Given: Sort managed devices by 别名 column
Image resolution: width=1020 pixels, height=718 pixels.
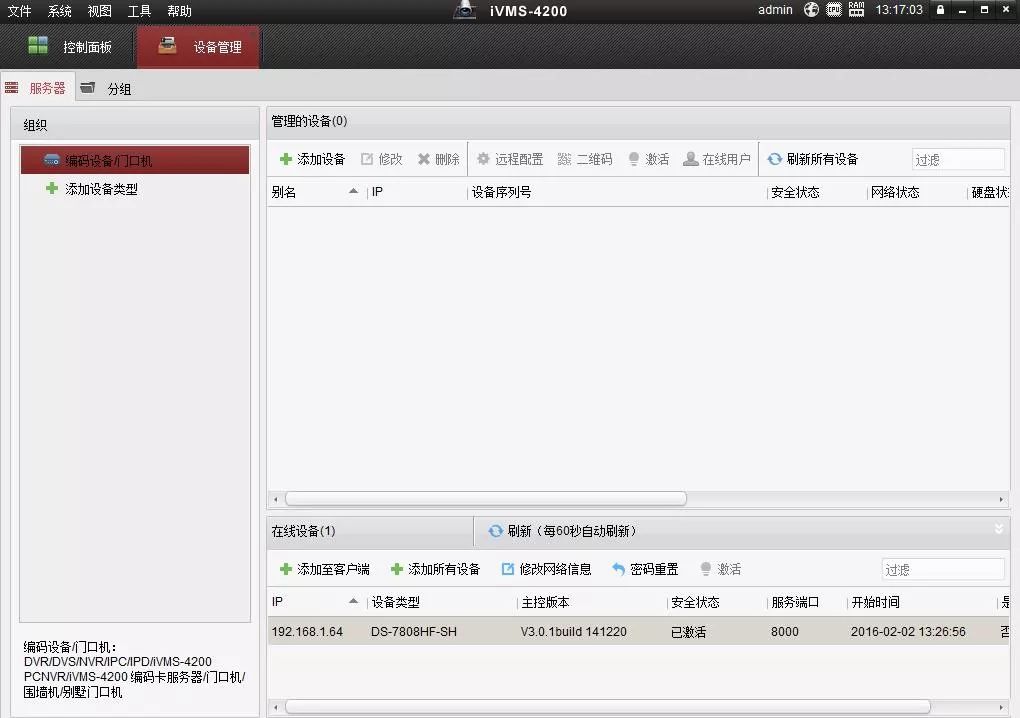Looking at the screenshot, I should (315, 192).
